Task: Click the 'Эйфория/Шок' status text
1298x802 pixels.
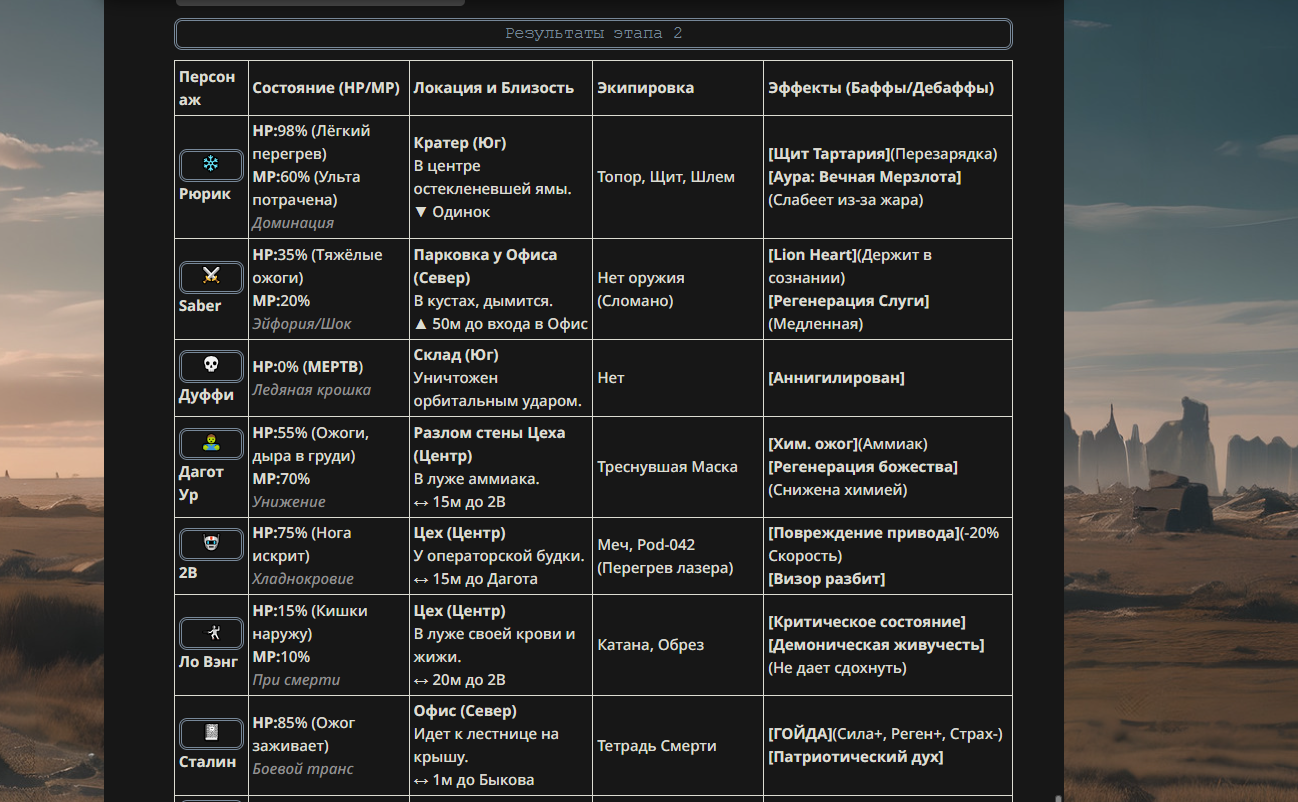Action: [x=302, y=324]
